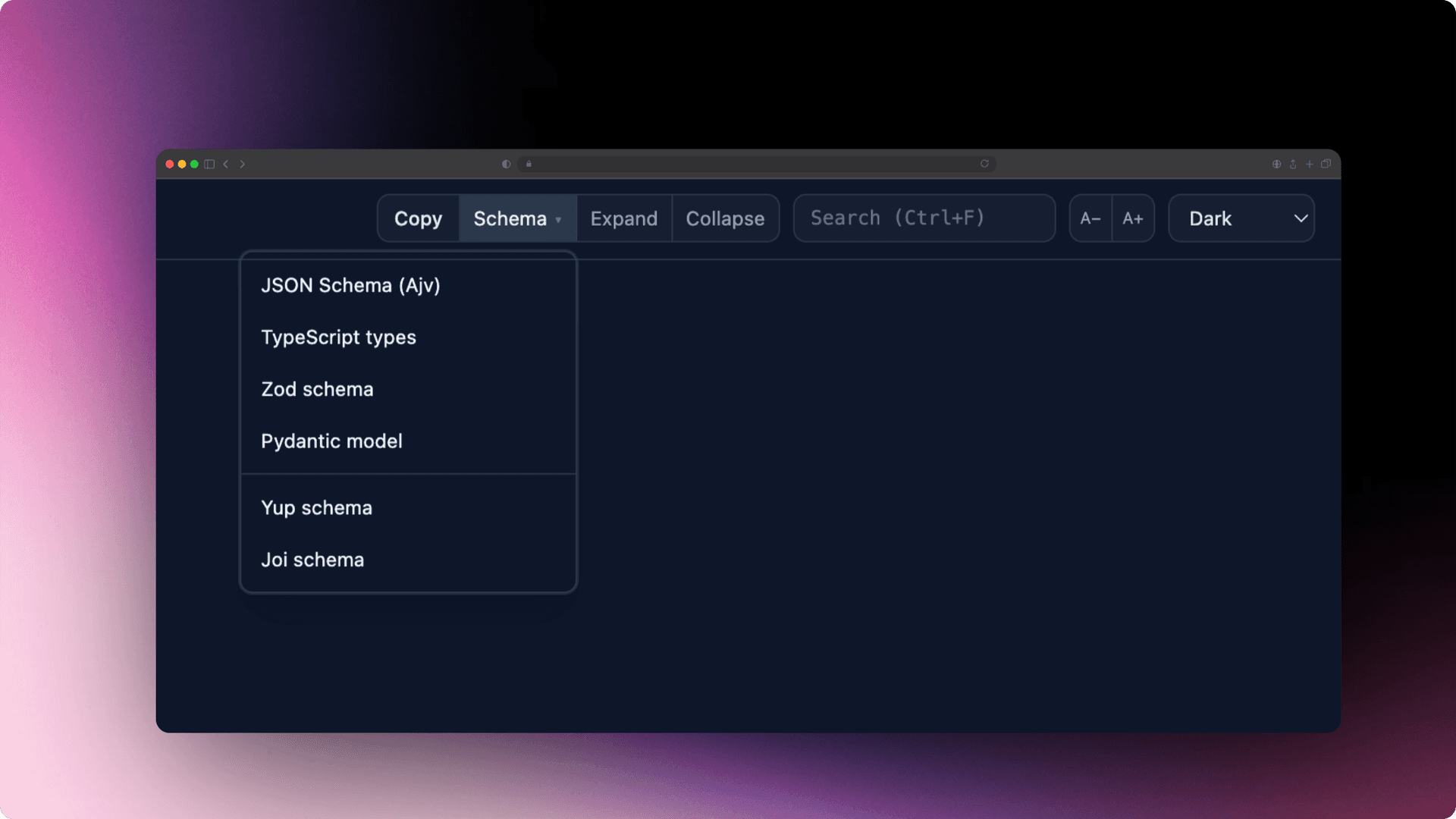Select JSON Schema (Ajv) from the menu
This screenshot has width=1456, height=819.
coord(350,285)
